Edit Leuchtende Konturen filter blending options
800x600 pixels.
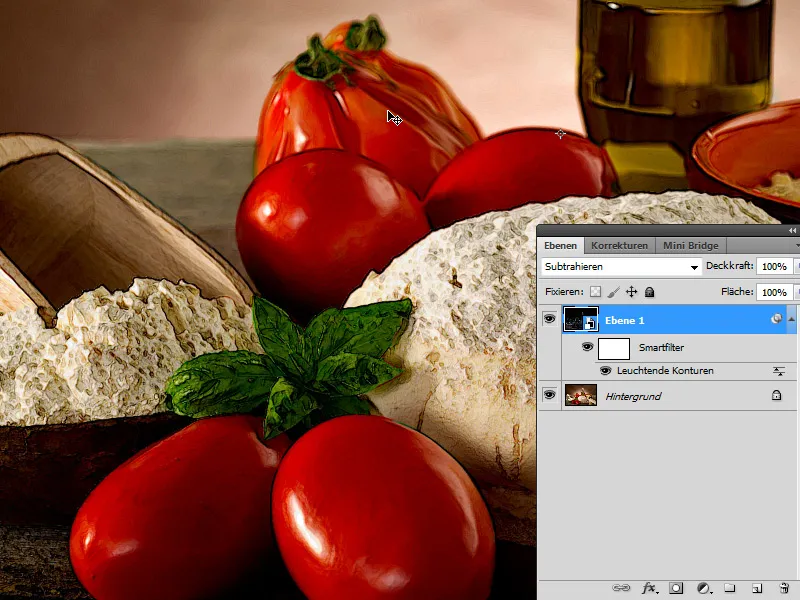pyautogui.click(x=778, y=371)
